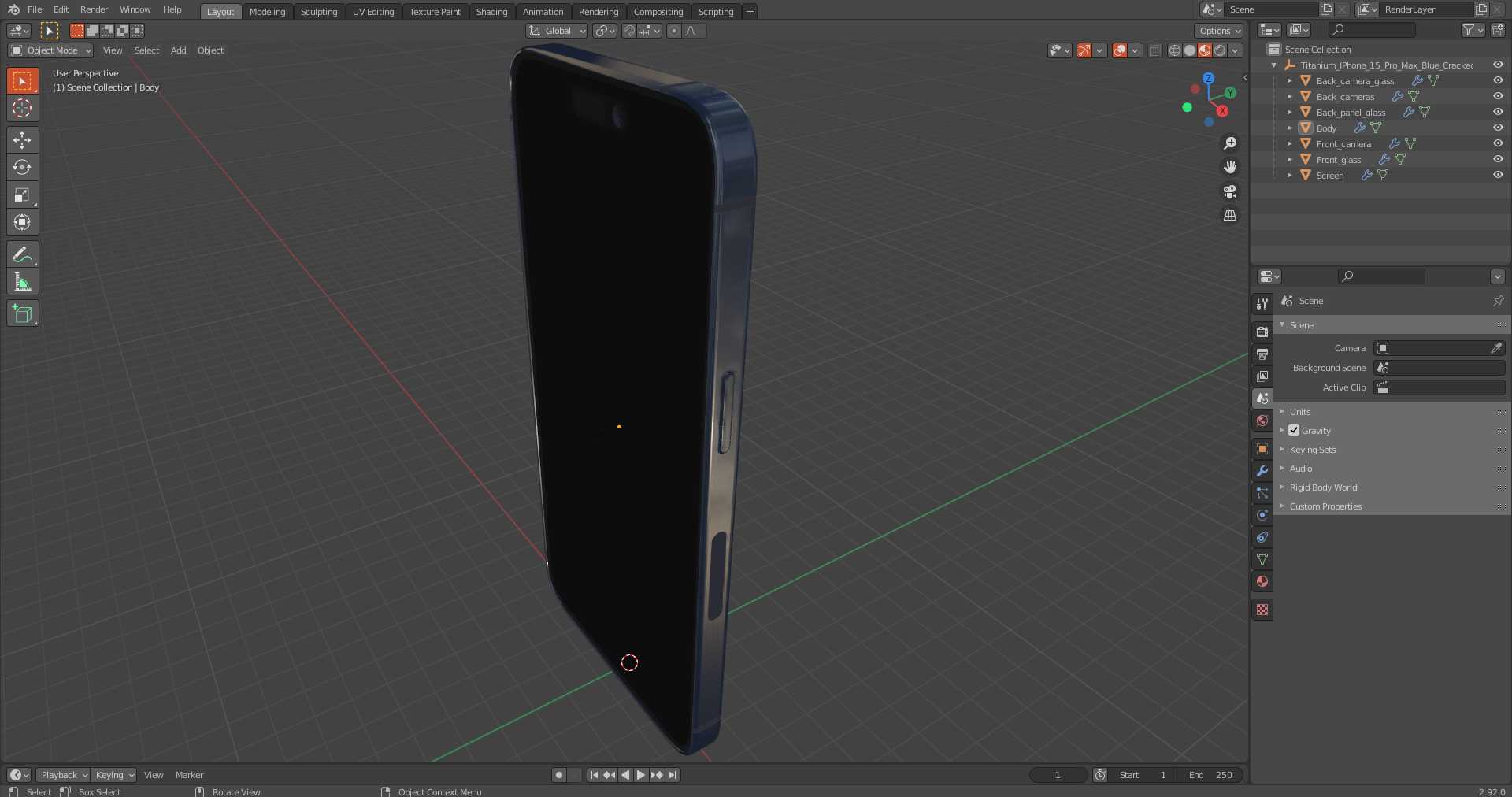Viewport: 1512px width, 797px height.
Task: Open the Texture properties tab
Action: pyautogui.click(x=1262, y=610)
